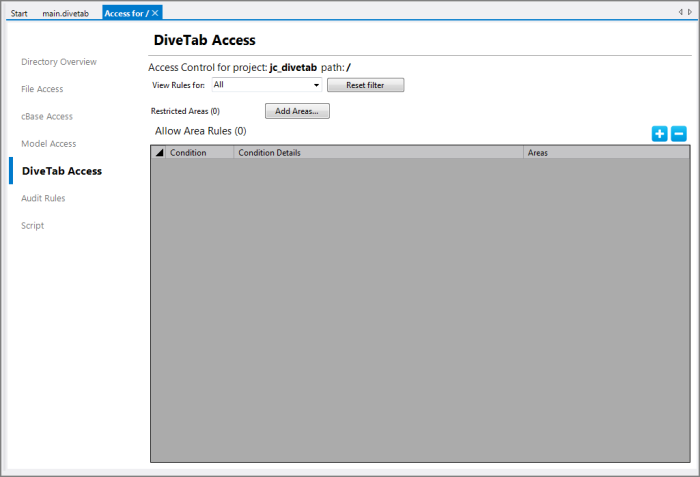Screen dimensions: 700x477
Task: Click the Reset filter button
Action: [x=366, y=85]
